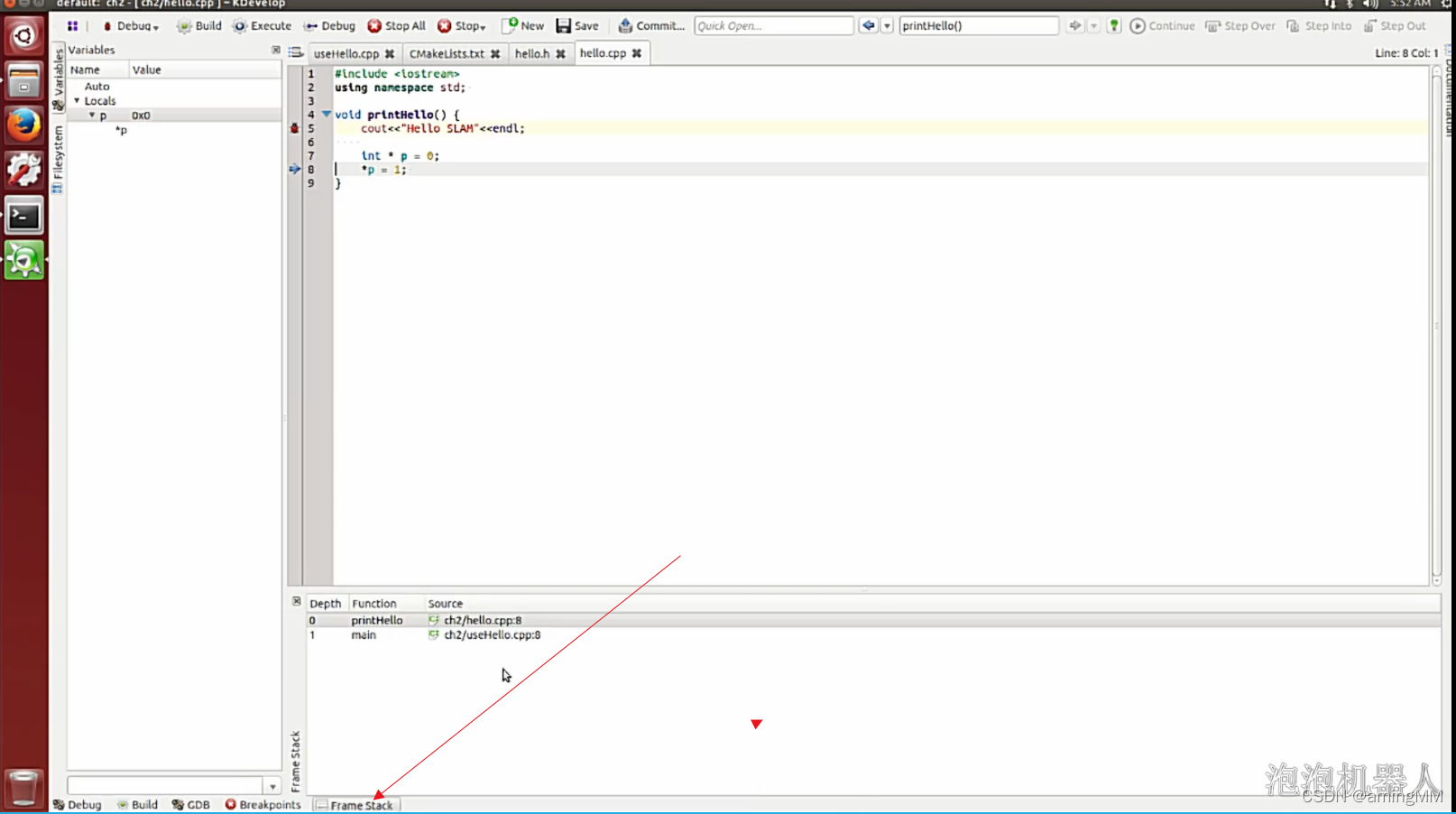This screenshot has height=814, width=1456.
Task: Open the Build bottom tool view
Action: coord(137,805)
